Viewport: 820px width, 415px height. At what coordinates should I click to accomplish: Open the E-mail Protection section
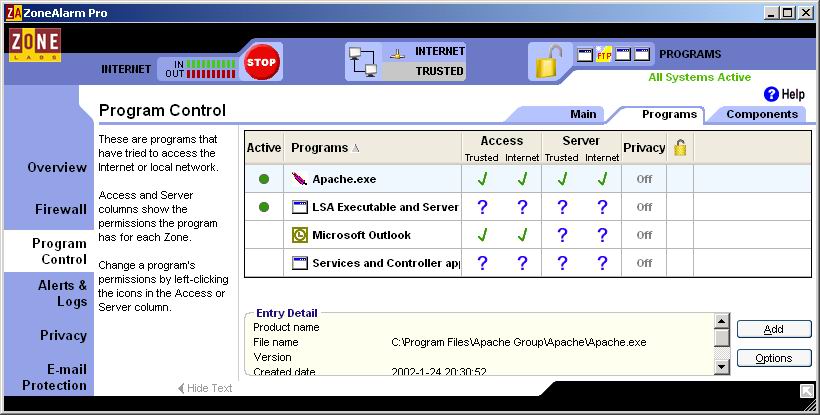tap(54, 377)
